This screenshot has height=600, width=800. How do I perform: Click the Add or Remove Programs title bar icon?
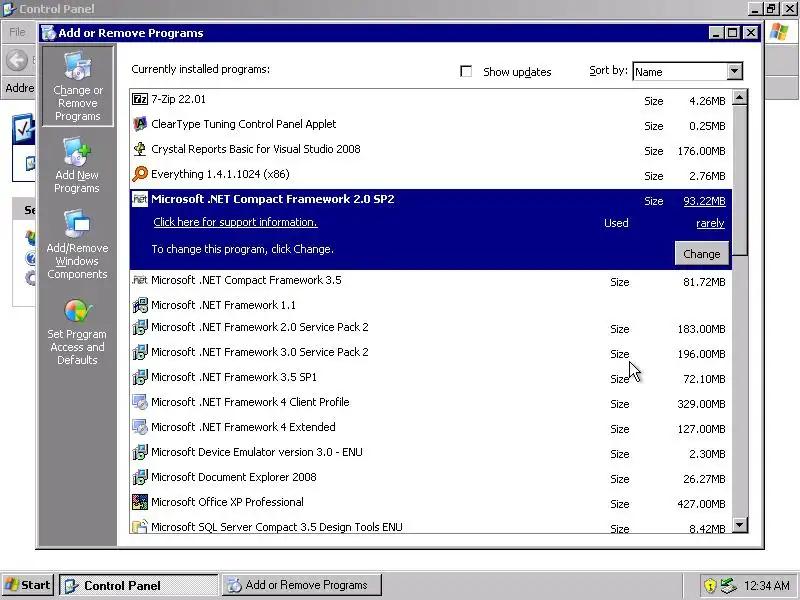(x=48, y=33)
